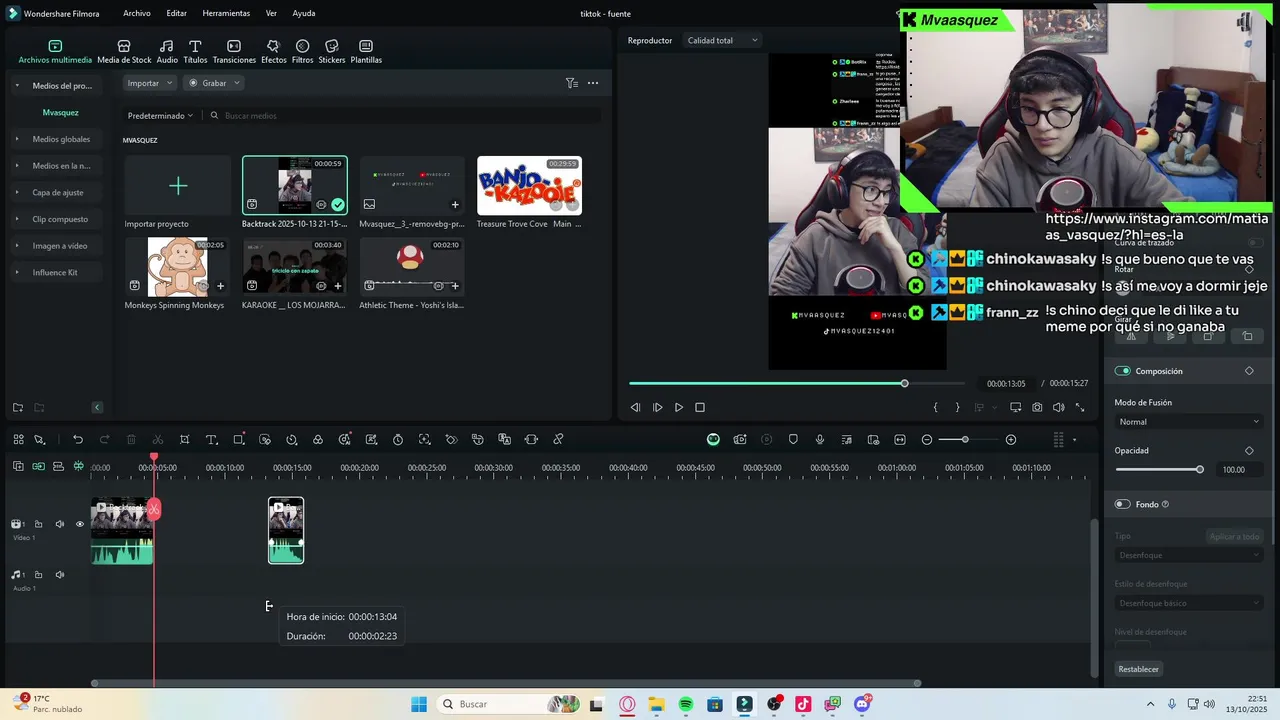Open the Calidad total dropdown
1280x720 pixels.
click(x=722, y=40)
